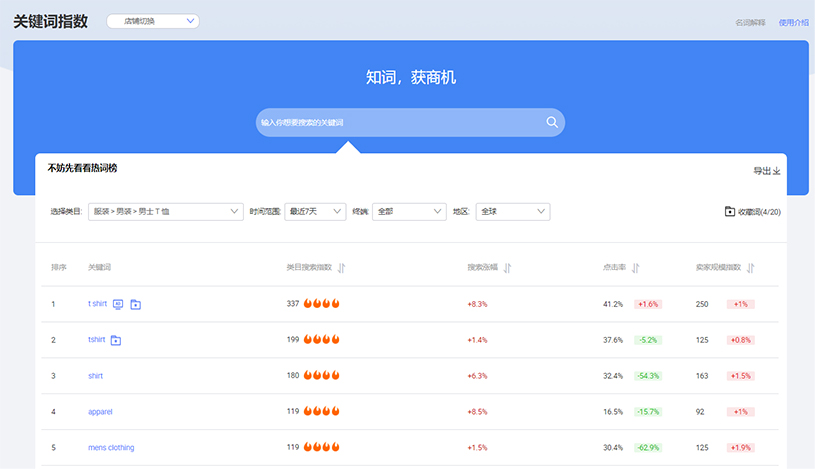Sort by 搜索涨幅 column arrows

click(507, 268)
